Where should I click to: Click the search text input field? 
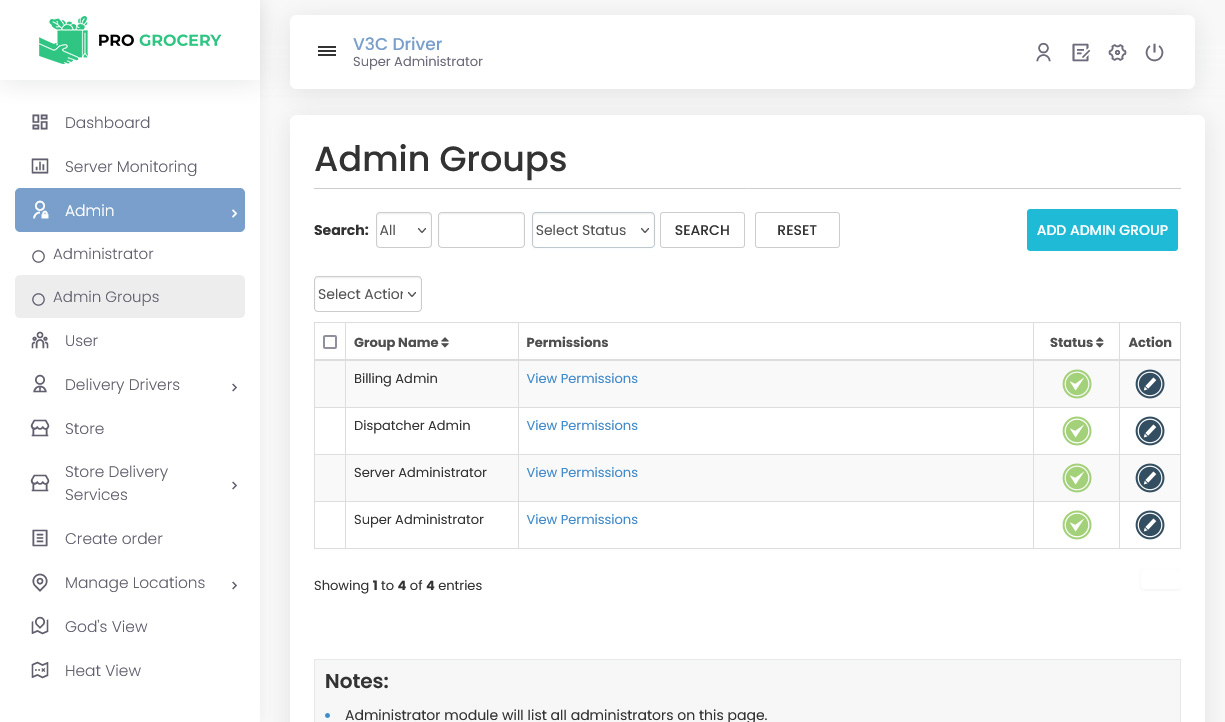pyautogui.click(x=481, y=230)
